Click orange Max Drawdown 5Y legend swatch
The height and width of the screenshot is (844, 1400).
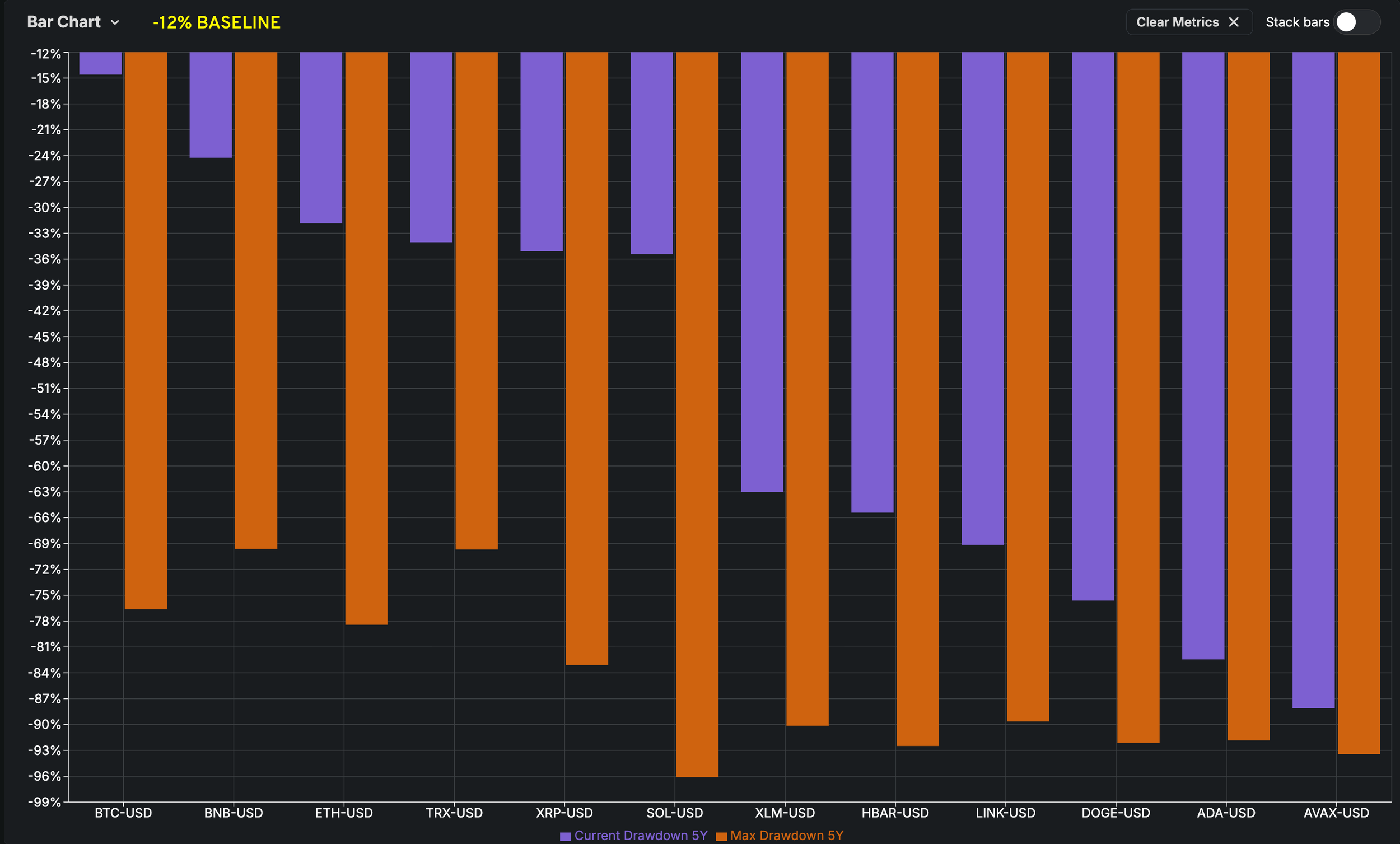(x=721, y=836)
